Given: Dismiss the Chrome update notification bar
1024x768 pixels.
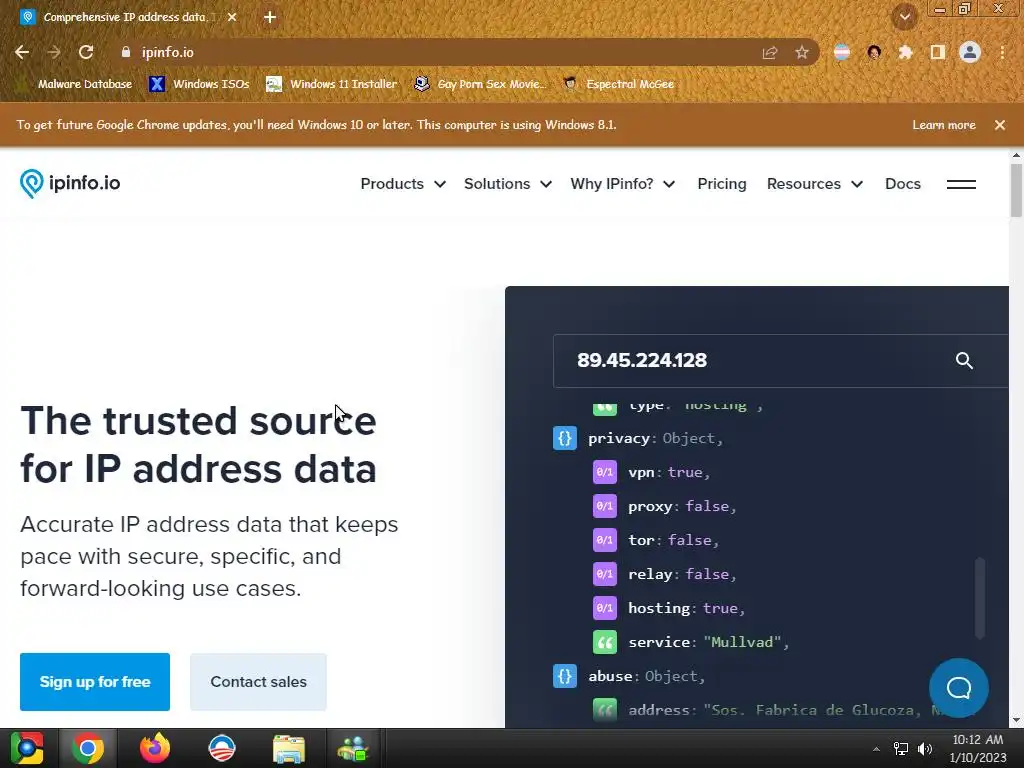Looking at the screenshot, I should [x=1000, y=125].
